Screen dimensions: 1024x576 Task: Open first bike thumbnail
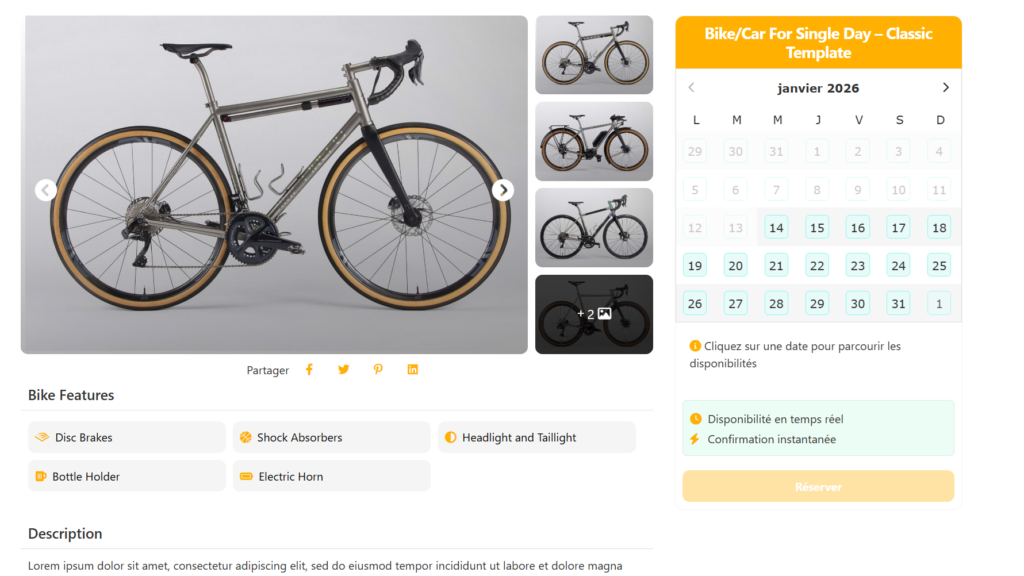[594, 55]
